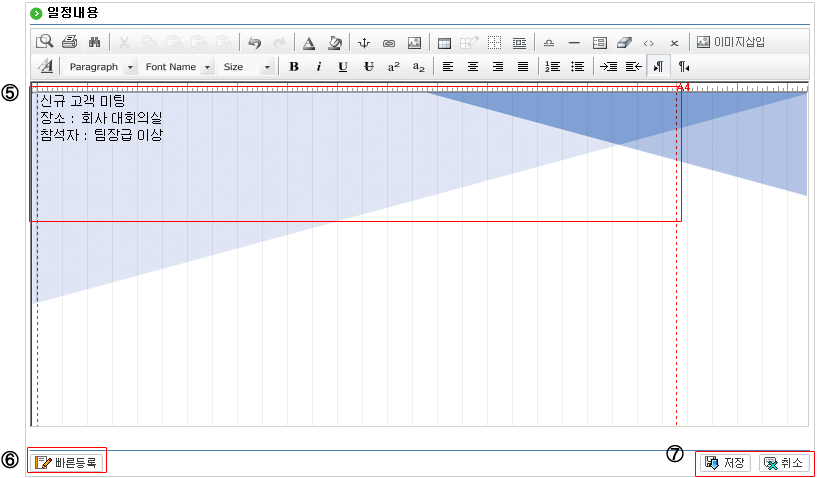Open the font Size dropdown

[246, 67]
